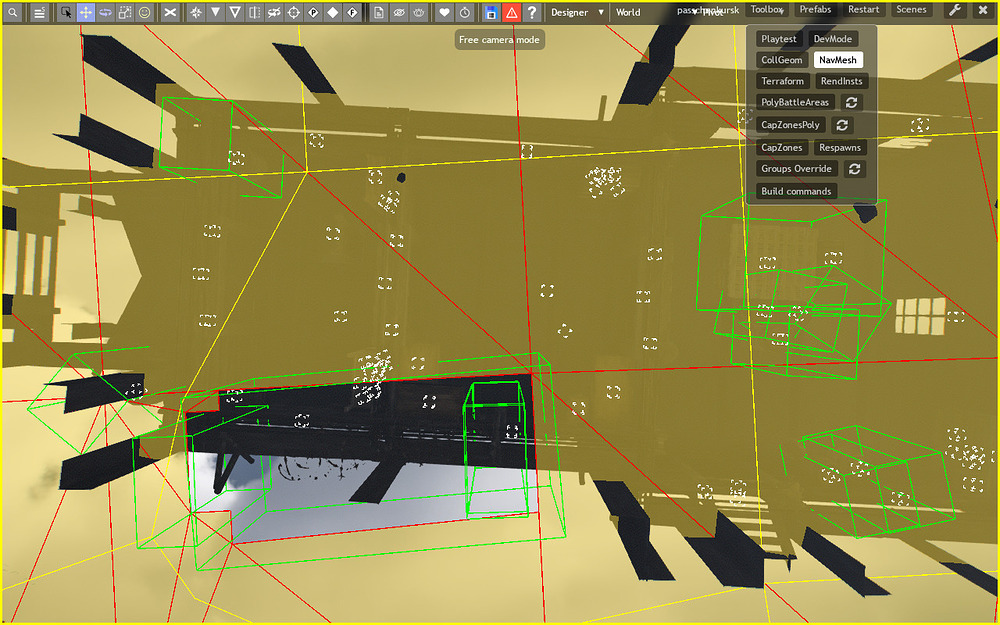Image resolution: width=1000 pixels, height=625 pixels.
Task: Open the Toolbox menu
Action: point(767,10)
